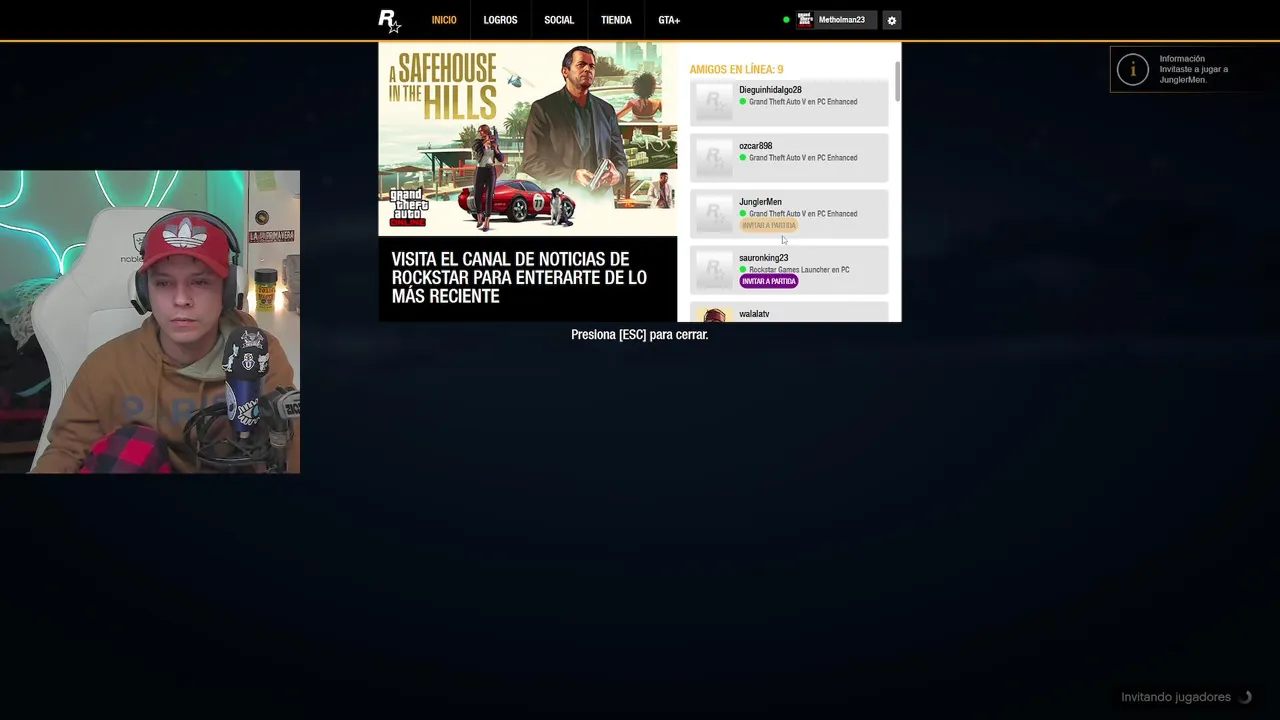Screen dimensions: 1280x720
Task: Click the Invitaste a jugar a JunglerMen notification
Action: coord(1194,69)
